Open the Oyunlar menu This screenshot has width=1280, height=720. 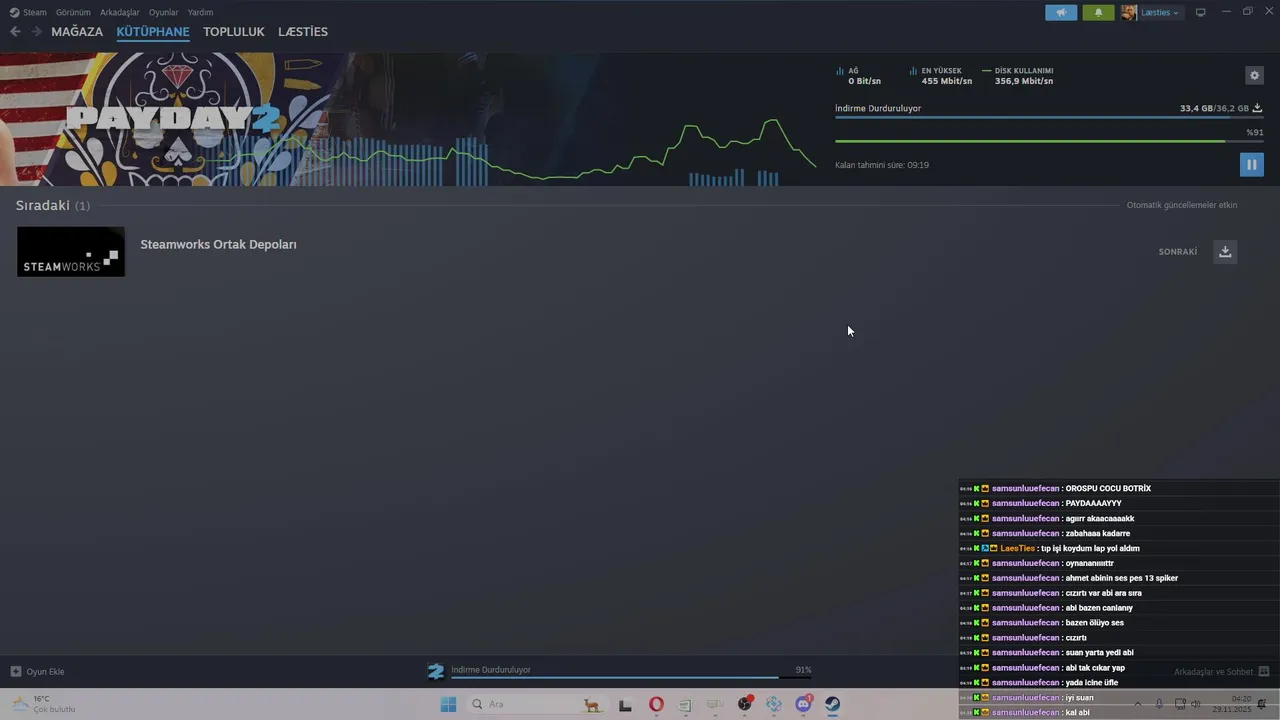[164, 13]
